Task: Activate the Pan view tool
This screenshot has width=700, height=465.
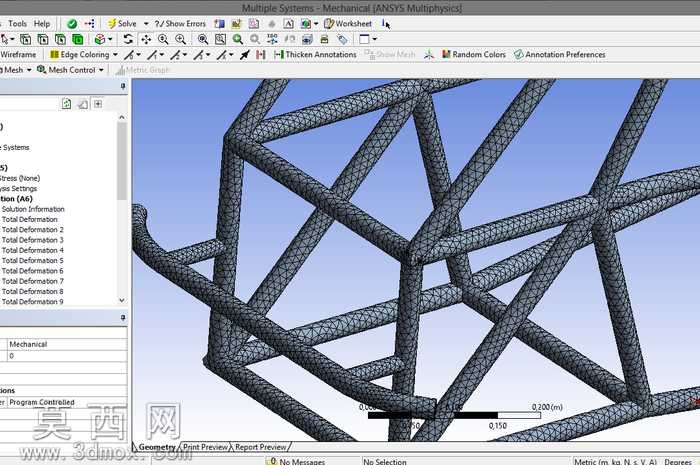Action: [x=146, y=39]
